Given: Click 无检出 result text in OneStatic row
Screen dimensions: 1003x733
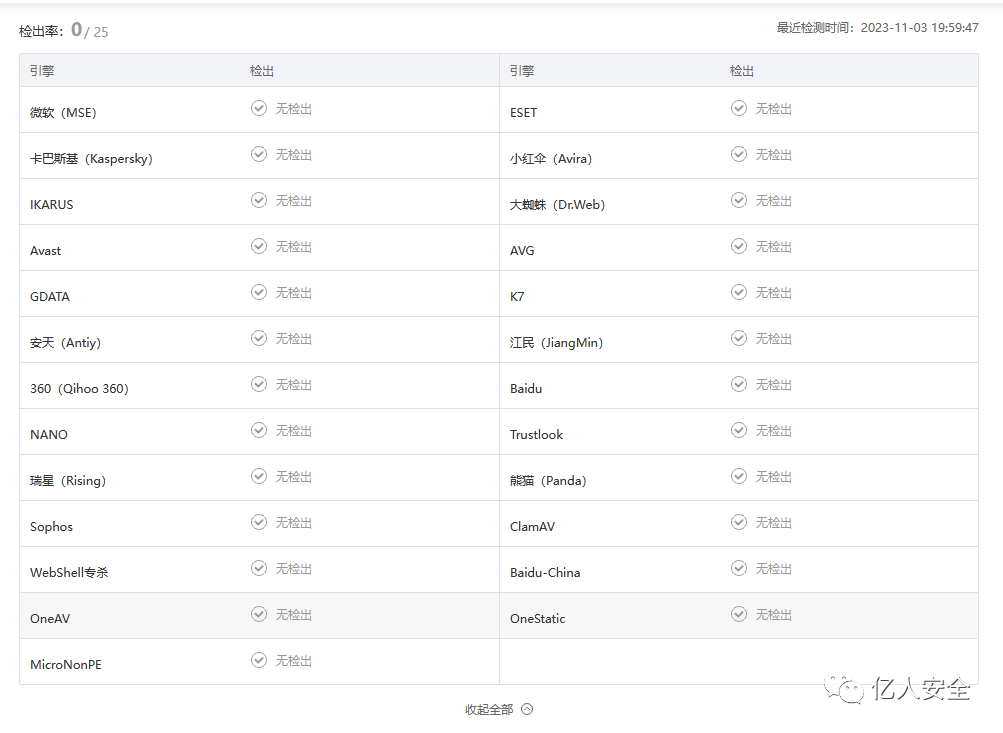Looking at the screenshot, I should click(773, 615).
